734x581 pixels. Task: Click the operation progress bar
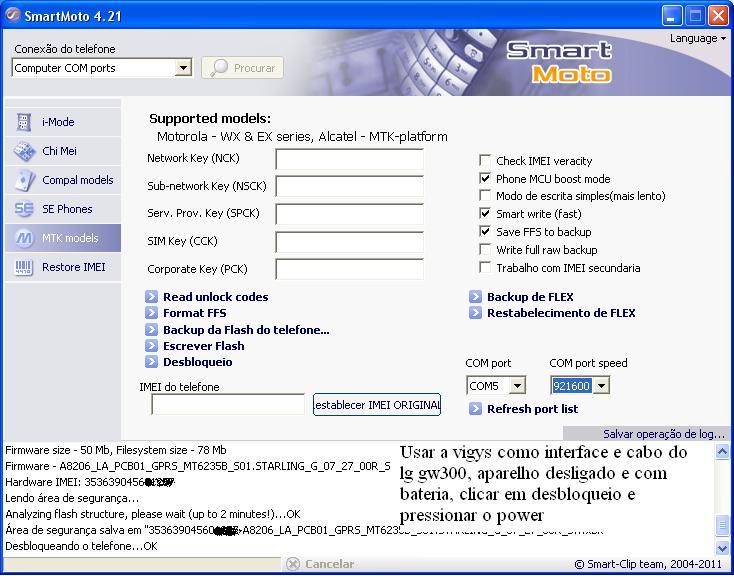point(142,564)
